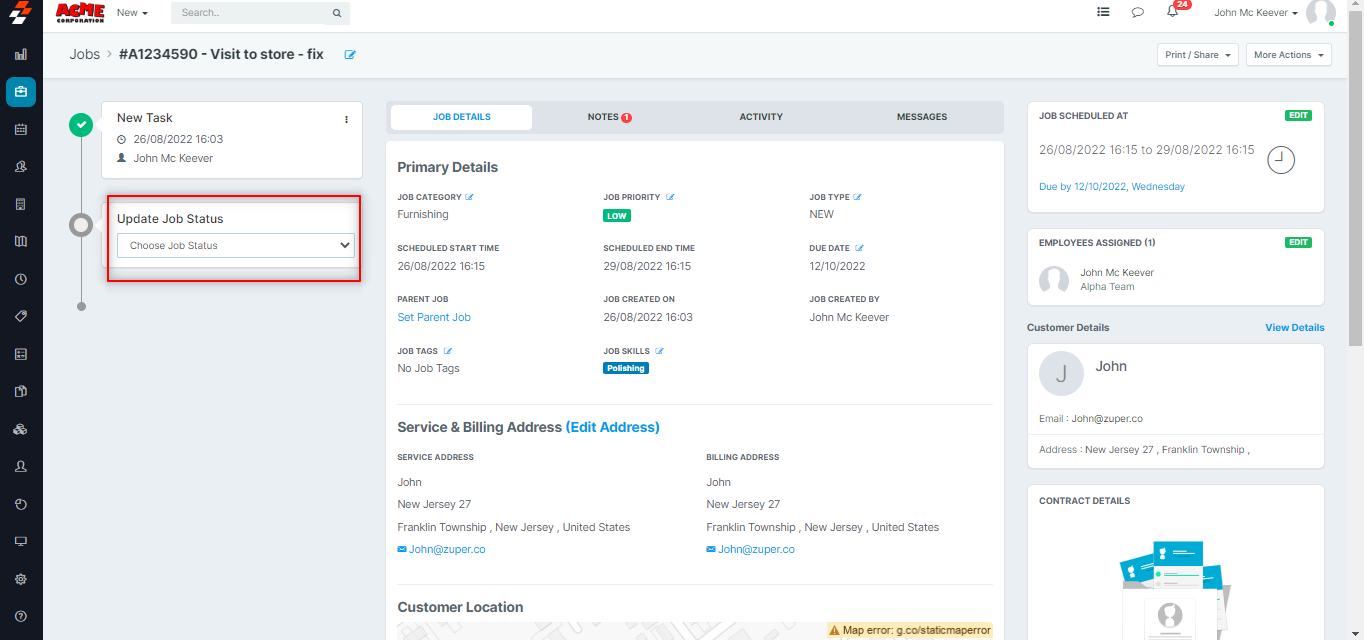Open the calendar icon in left sidebar

point(21,130)
